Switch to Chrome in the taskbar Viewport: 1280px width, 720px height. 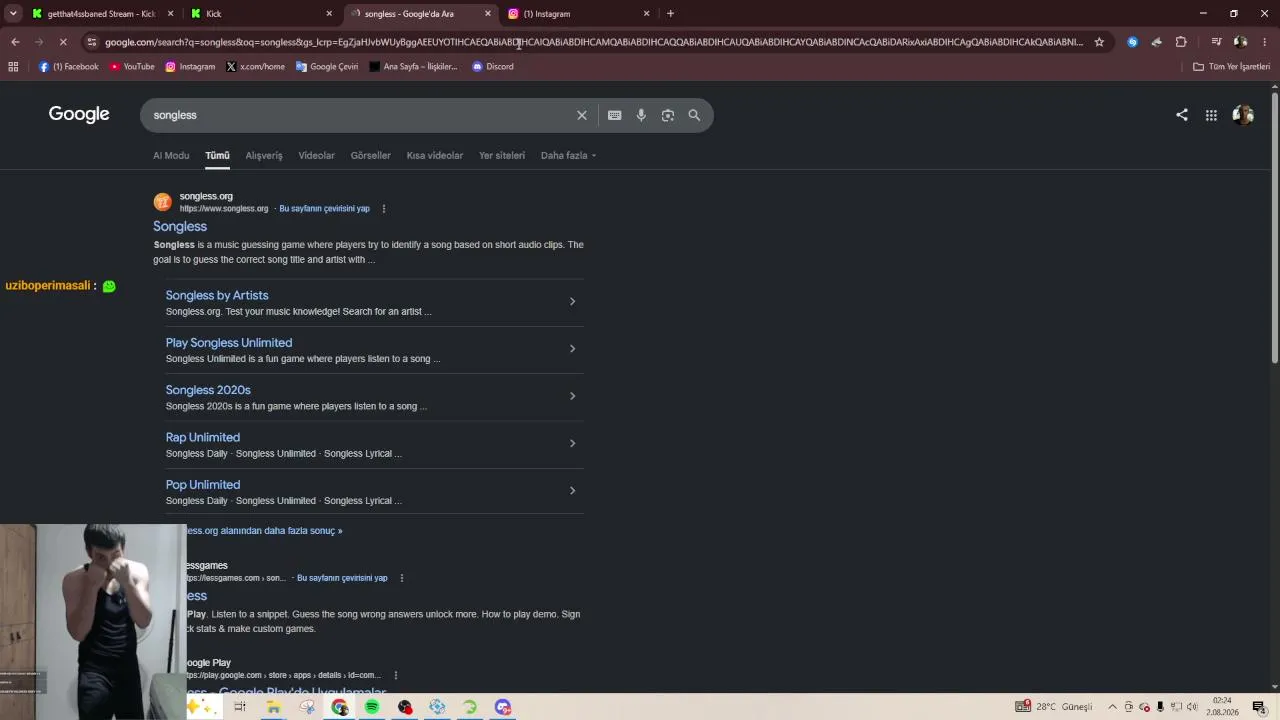pyautogui.click(x=340, y=707)
